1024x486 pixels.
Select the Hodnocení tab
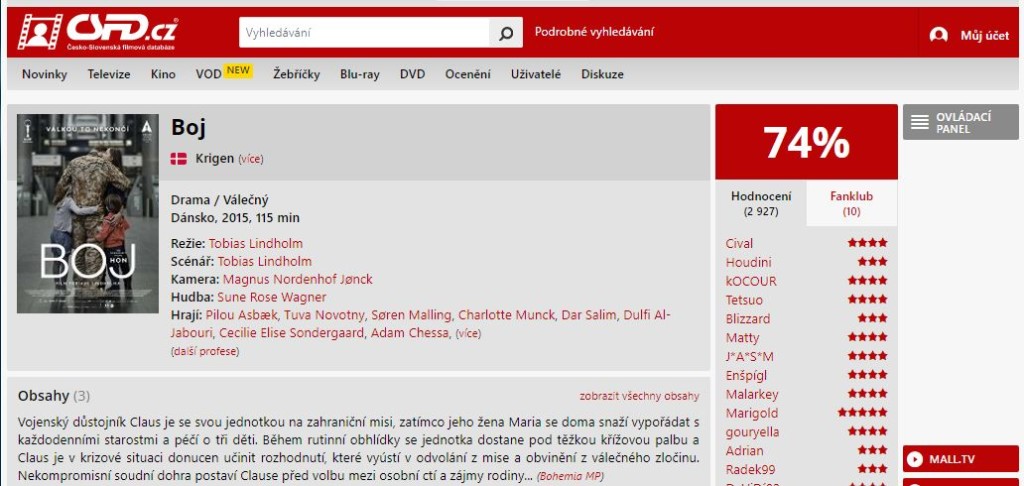point(761,203)
